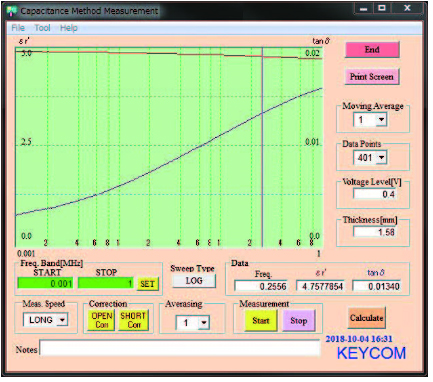Viewport: 433px width, 382px height.
Task: Select the STOP frequency field
Action: (106, 284)
